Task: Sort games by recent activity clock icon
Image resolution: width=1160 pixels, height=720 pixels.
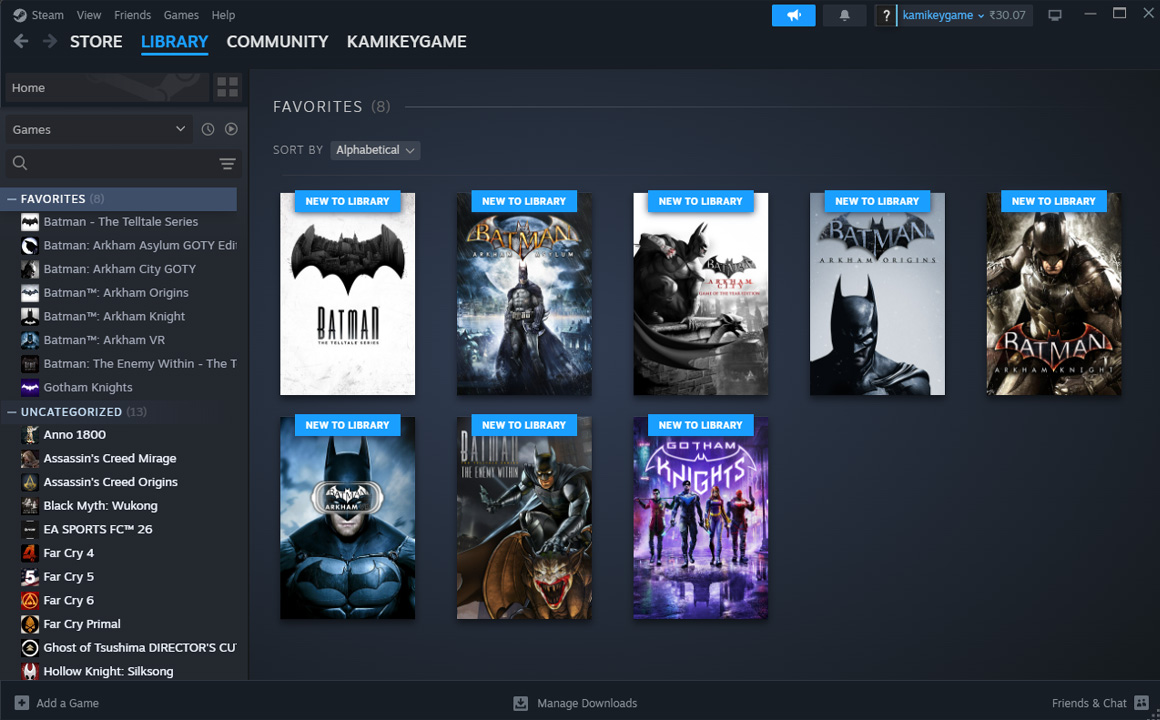Action: click(209, 128)
